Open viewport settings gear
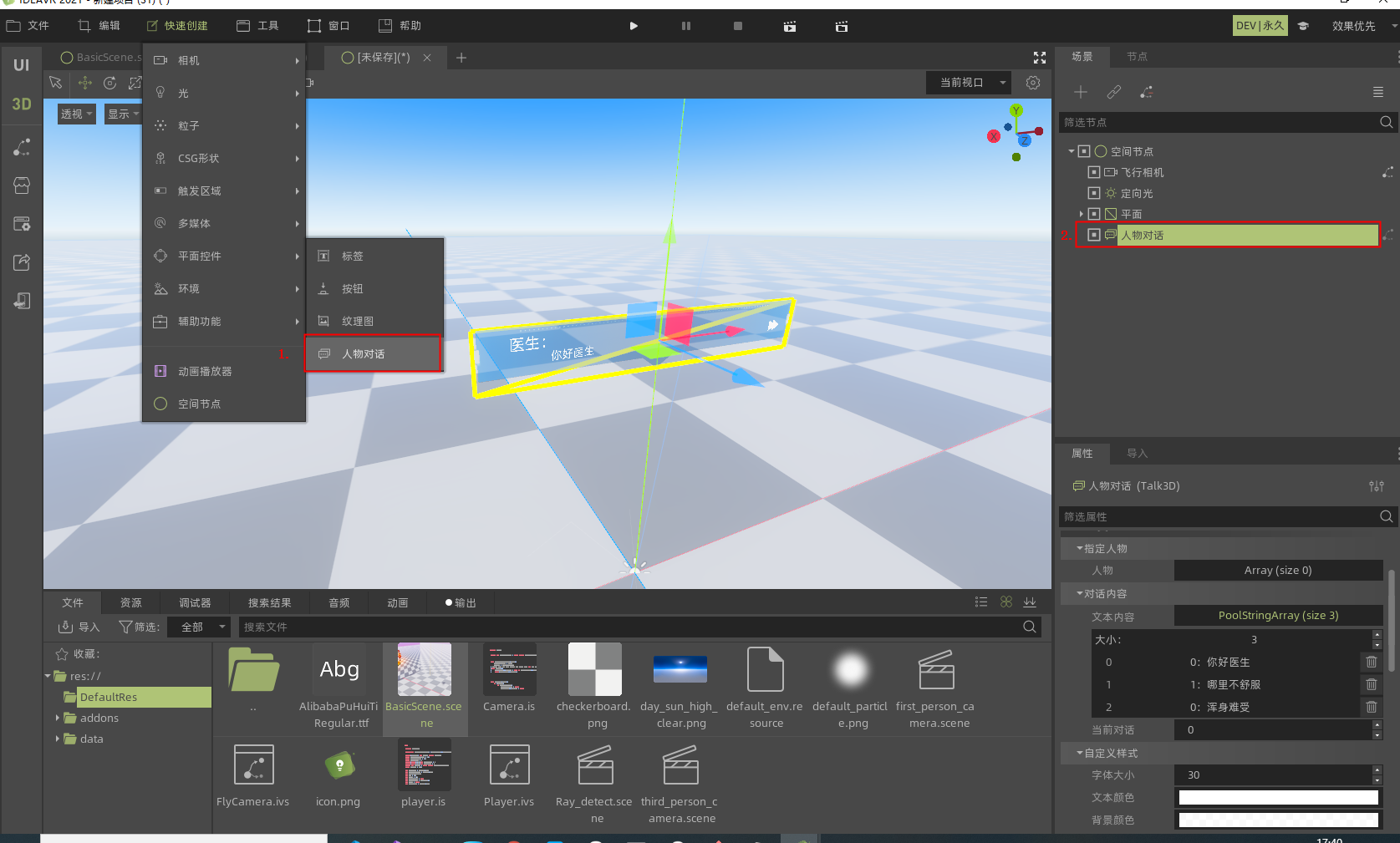Image resolution: width=1400 pixels, height=843 pixels. tap(1033, 83)
